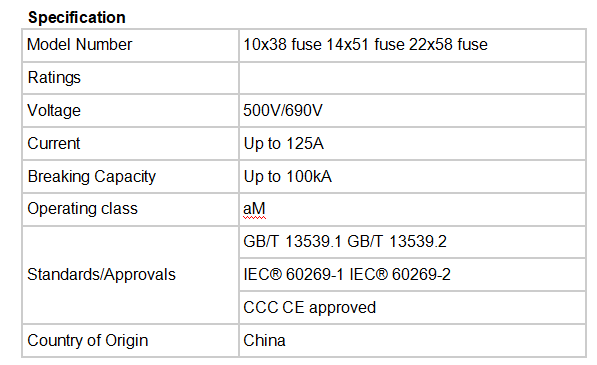Click the Up to 125A cell
Screen dimensions: 597x365
click(412, 144)
